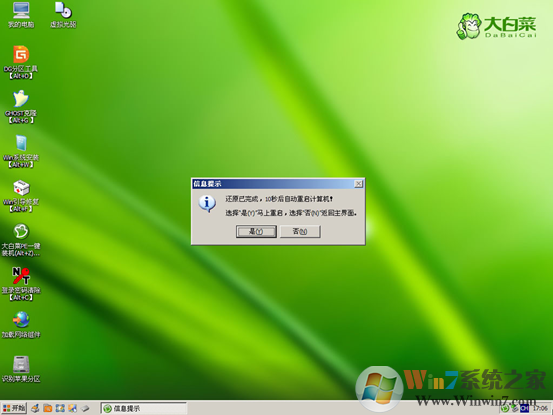This screenshot has width=553, height=415.
Task: Click the 17:06 system clock
Action: coord(540,408)
